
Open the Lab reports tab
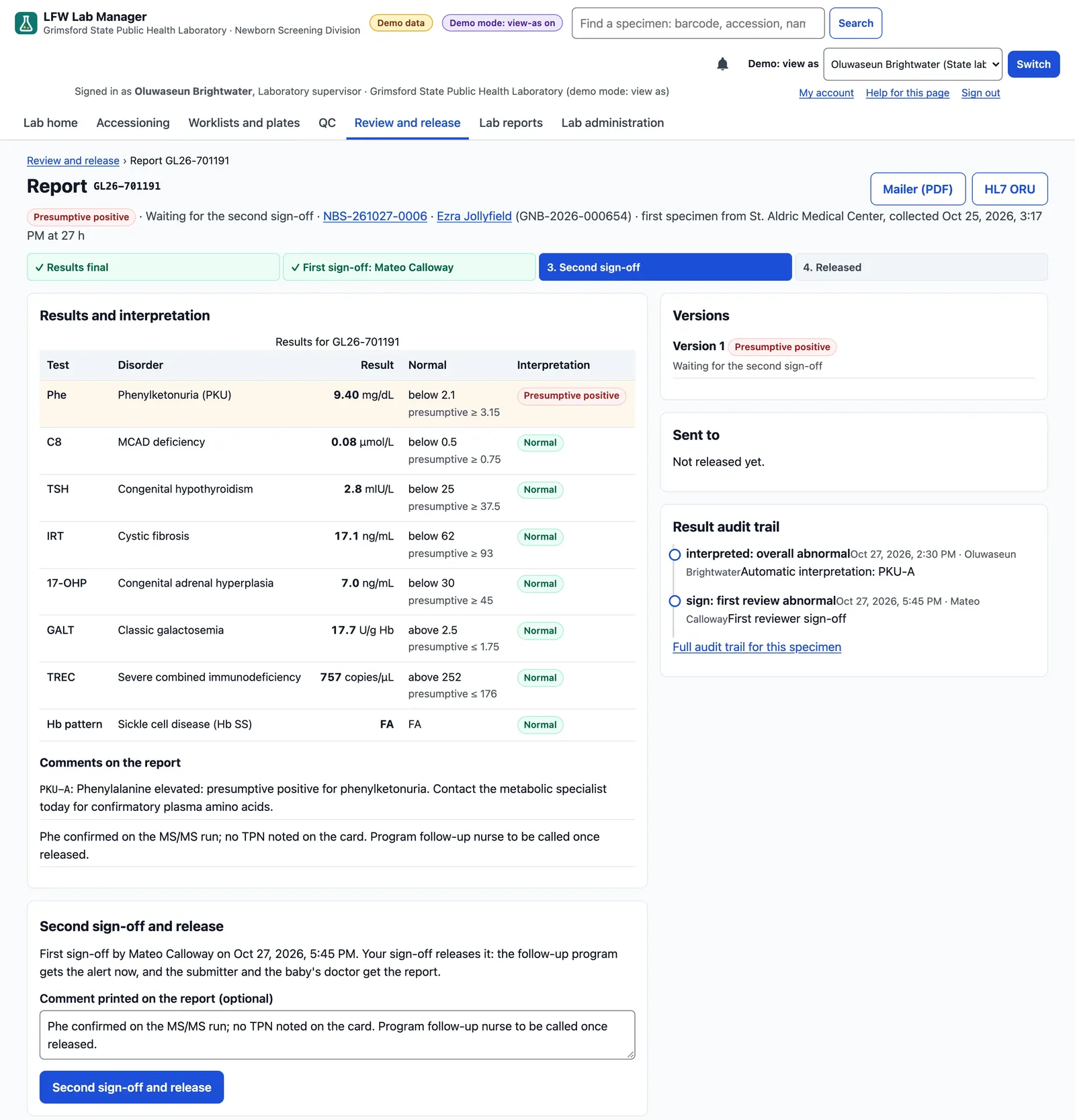pos(511,123)
